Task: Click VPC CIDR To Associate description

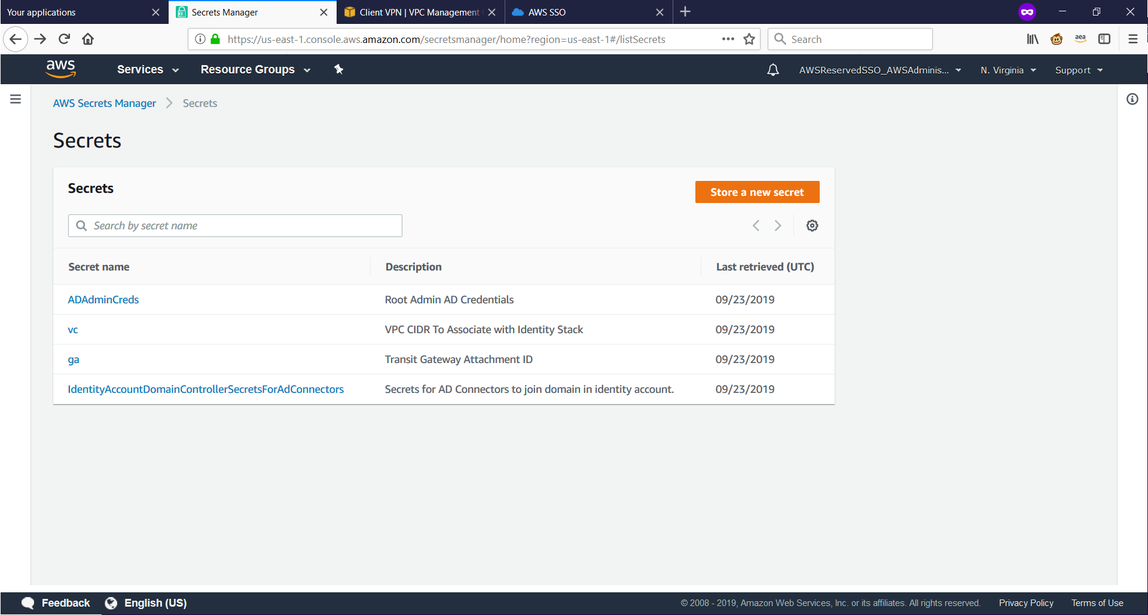Action: (484, 329)
